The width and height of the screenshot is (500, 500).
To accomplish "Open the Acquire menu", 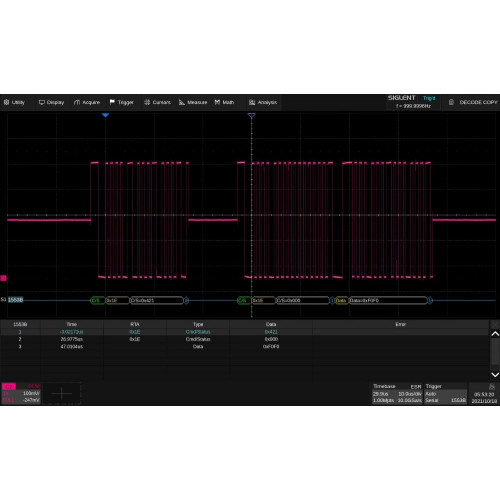I will (x=87, y=102).
